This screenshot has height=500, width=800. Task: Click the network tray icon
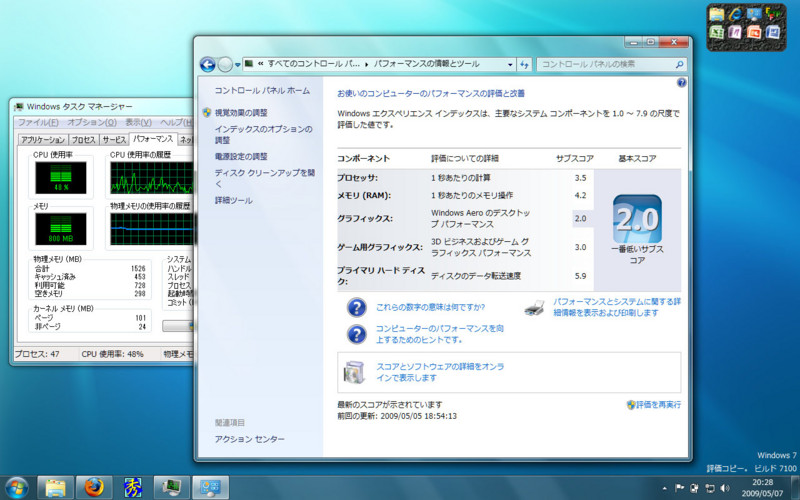click(710, 488)
